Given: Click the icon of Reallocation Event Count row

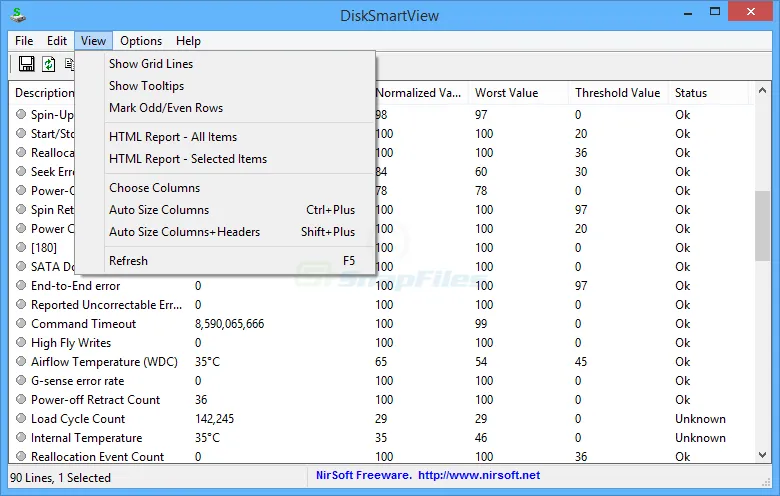Looking at the screenshot, I should [x=21, y=456].
